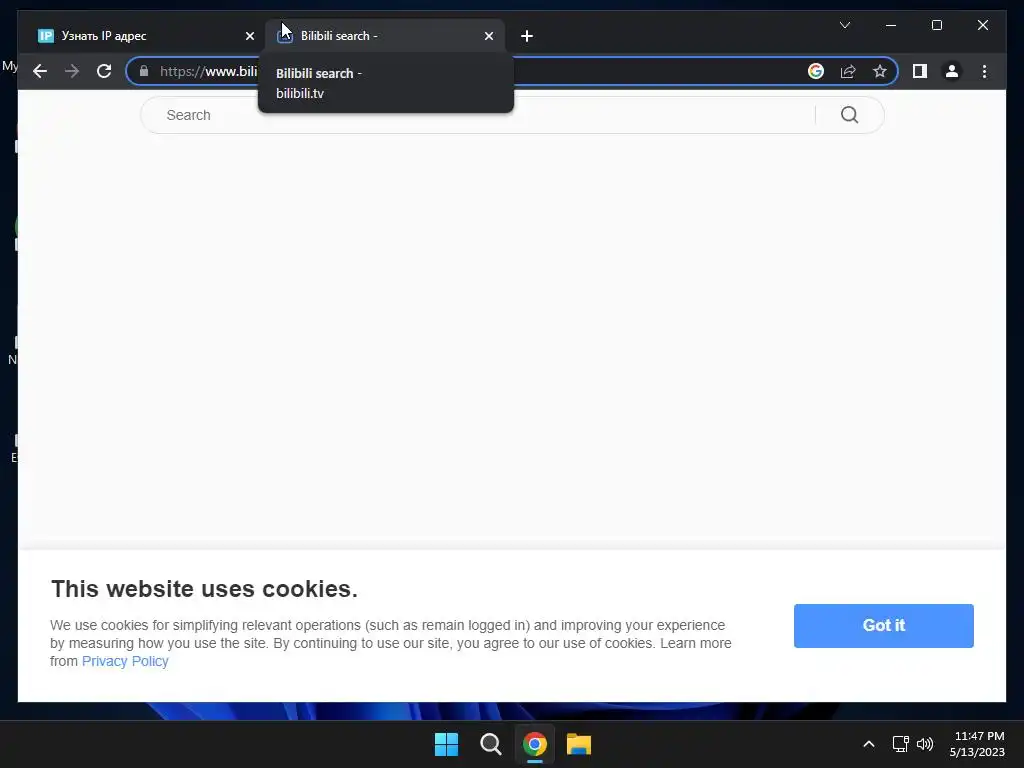Open the Windows Start menu
Image resolution: width=1024 pixels, height=768 pixels.
click(x=447, y=744)
